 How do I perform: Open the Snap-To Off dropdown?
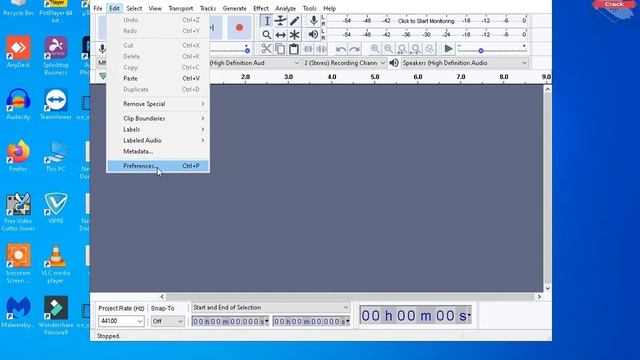click(x=167, y=321)
